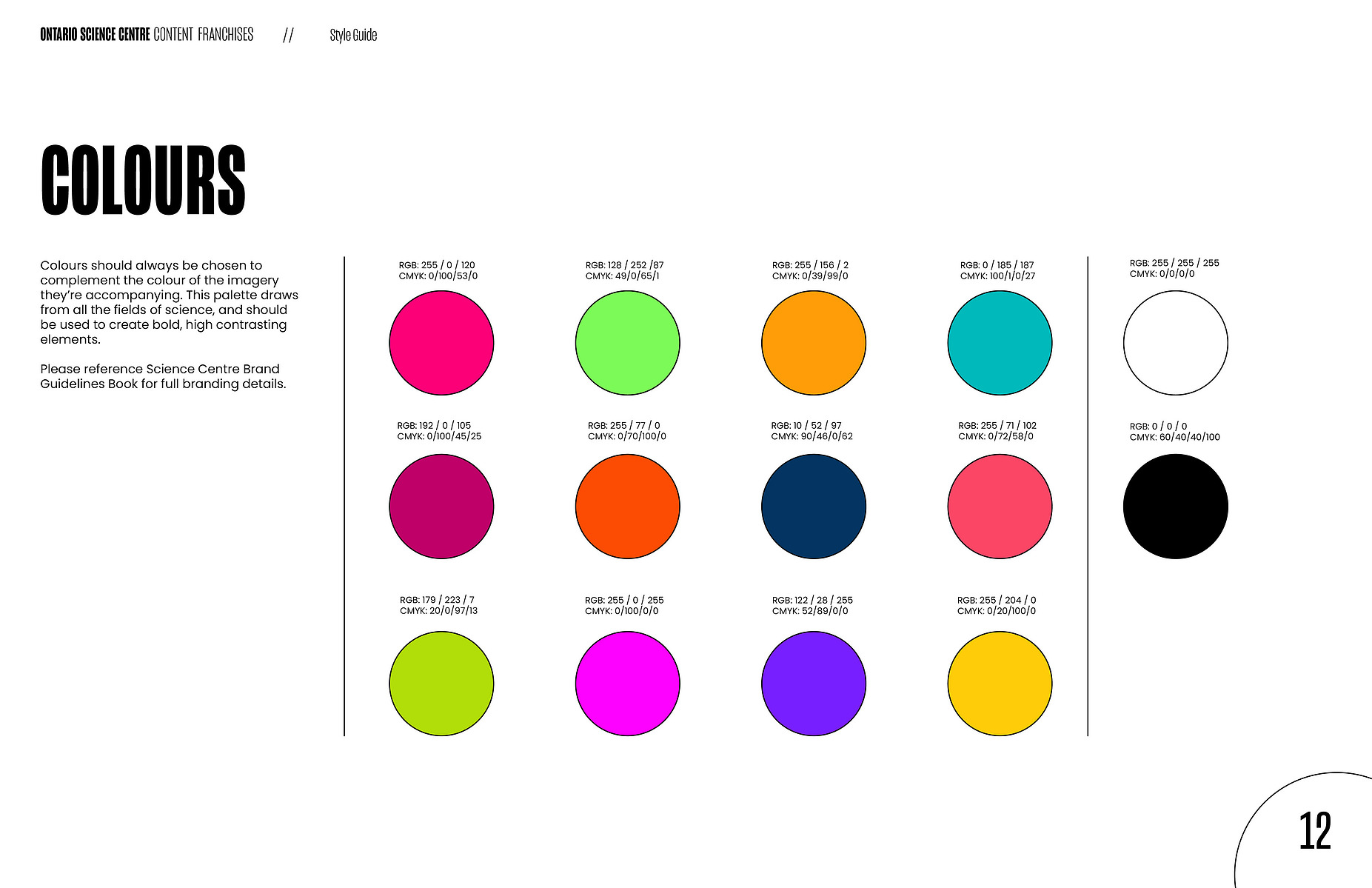Click the black swatch RGB 0/0/0

click(x=1176, y=507)
